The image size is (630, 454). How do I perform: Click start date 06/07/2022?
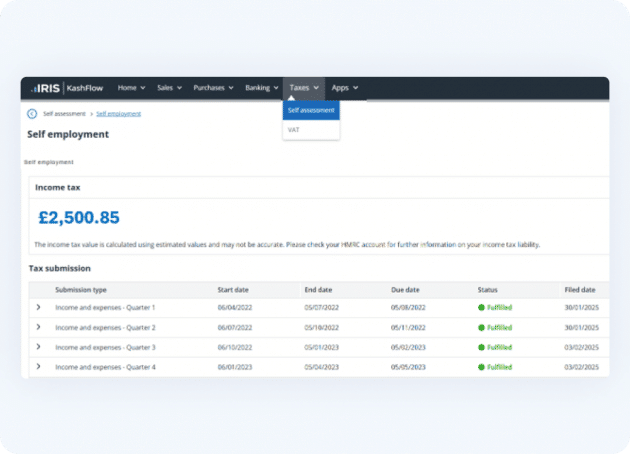[x=235, y=327]
